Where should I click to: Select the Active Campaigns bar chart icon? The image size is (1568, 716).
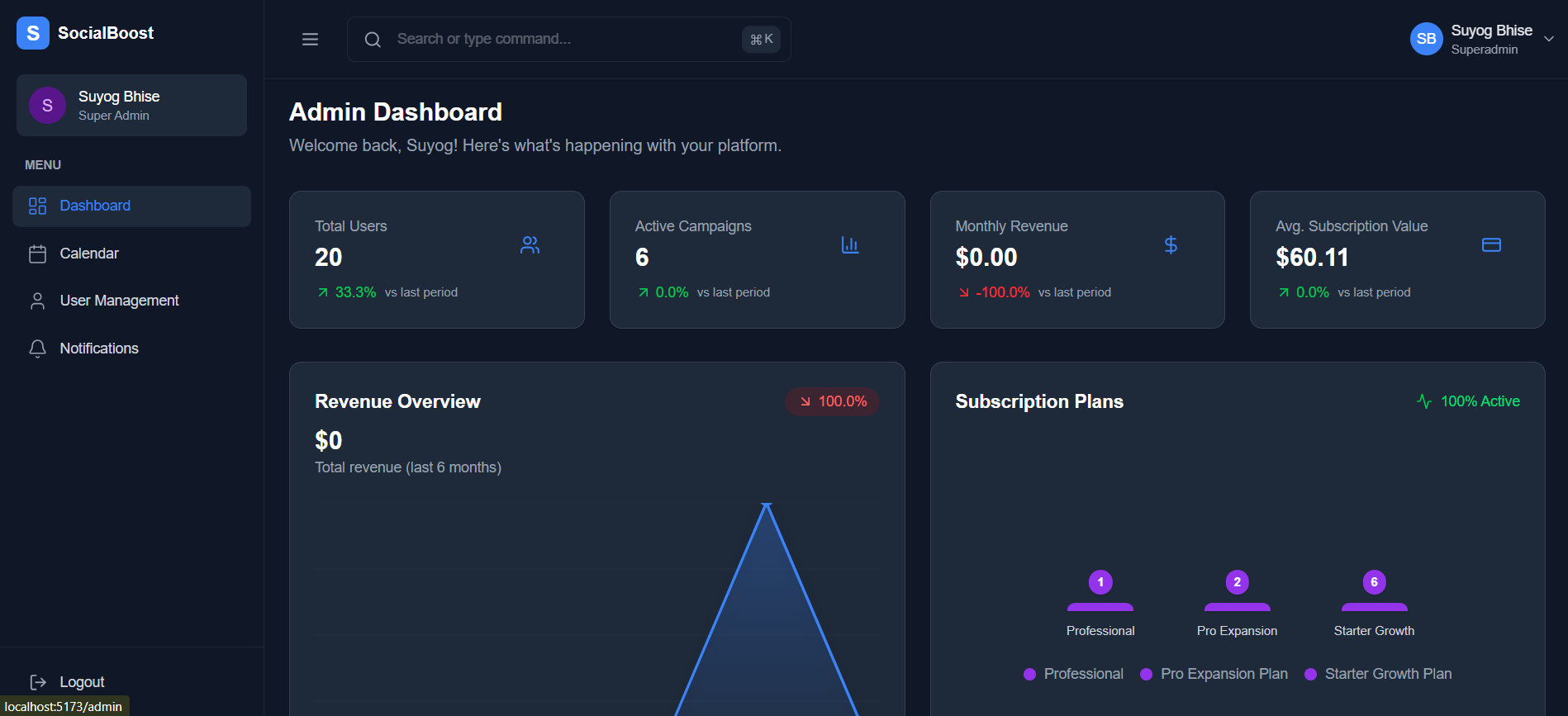click(x=850, y=244)
